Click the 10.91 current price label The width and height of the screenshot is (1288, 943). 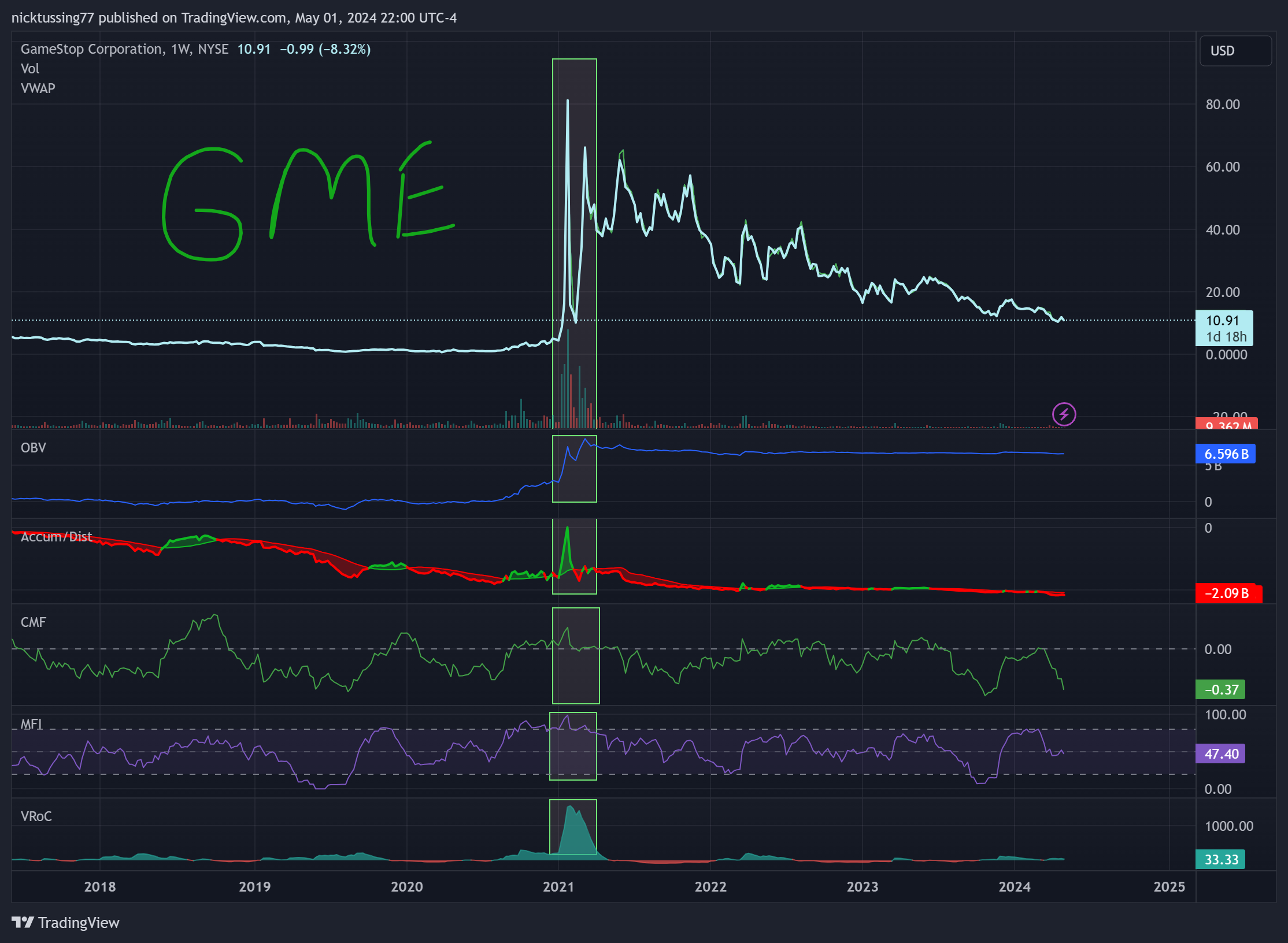(1223, 321)
